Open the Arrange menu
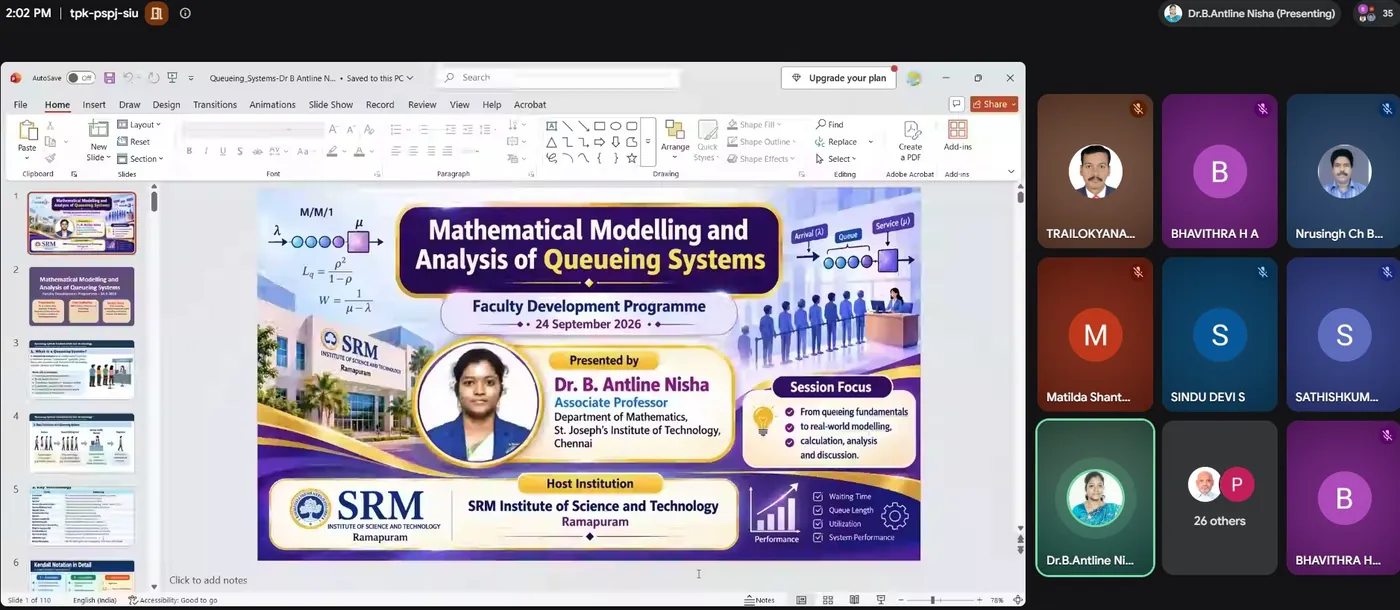The image size is (1400, 610). pyautogui.click(x=675, y=138)
